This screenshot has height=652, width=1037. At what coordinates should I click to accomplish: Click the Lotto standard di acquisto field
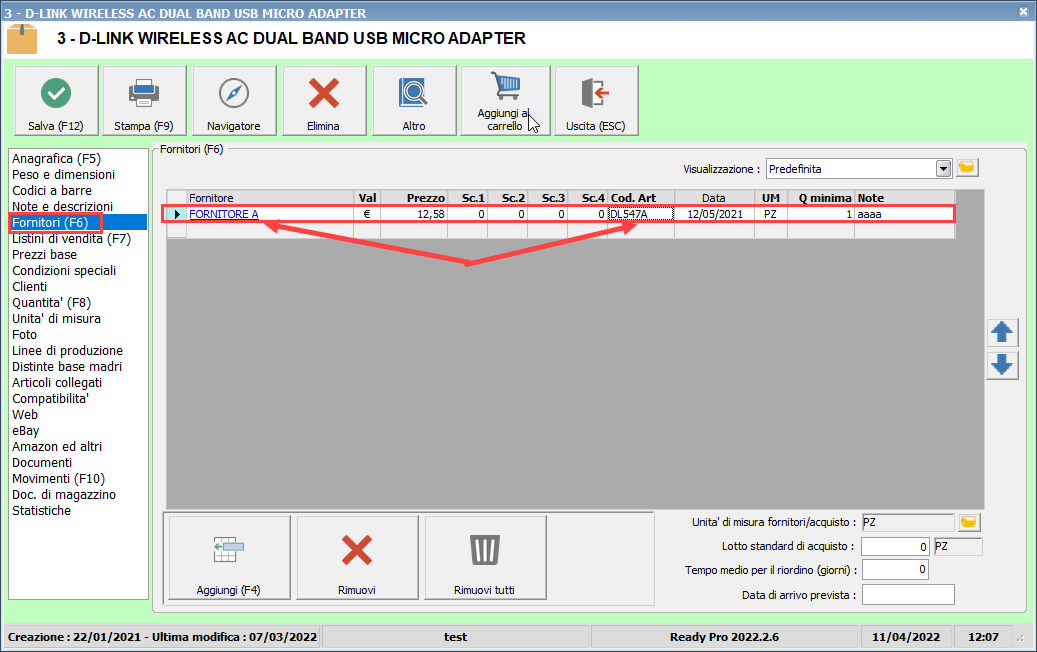(895, 547)
